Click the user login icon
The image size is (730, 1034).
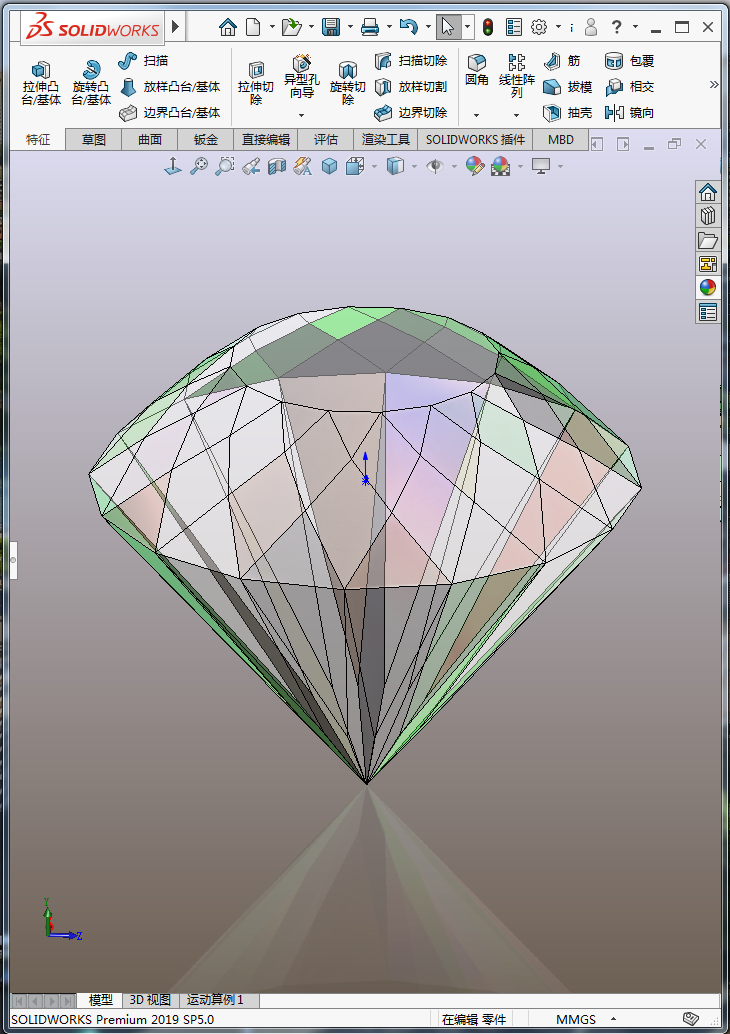click(x=592, y=27)
